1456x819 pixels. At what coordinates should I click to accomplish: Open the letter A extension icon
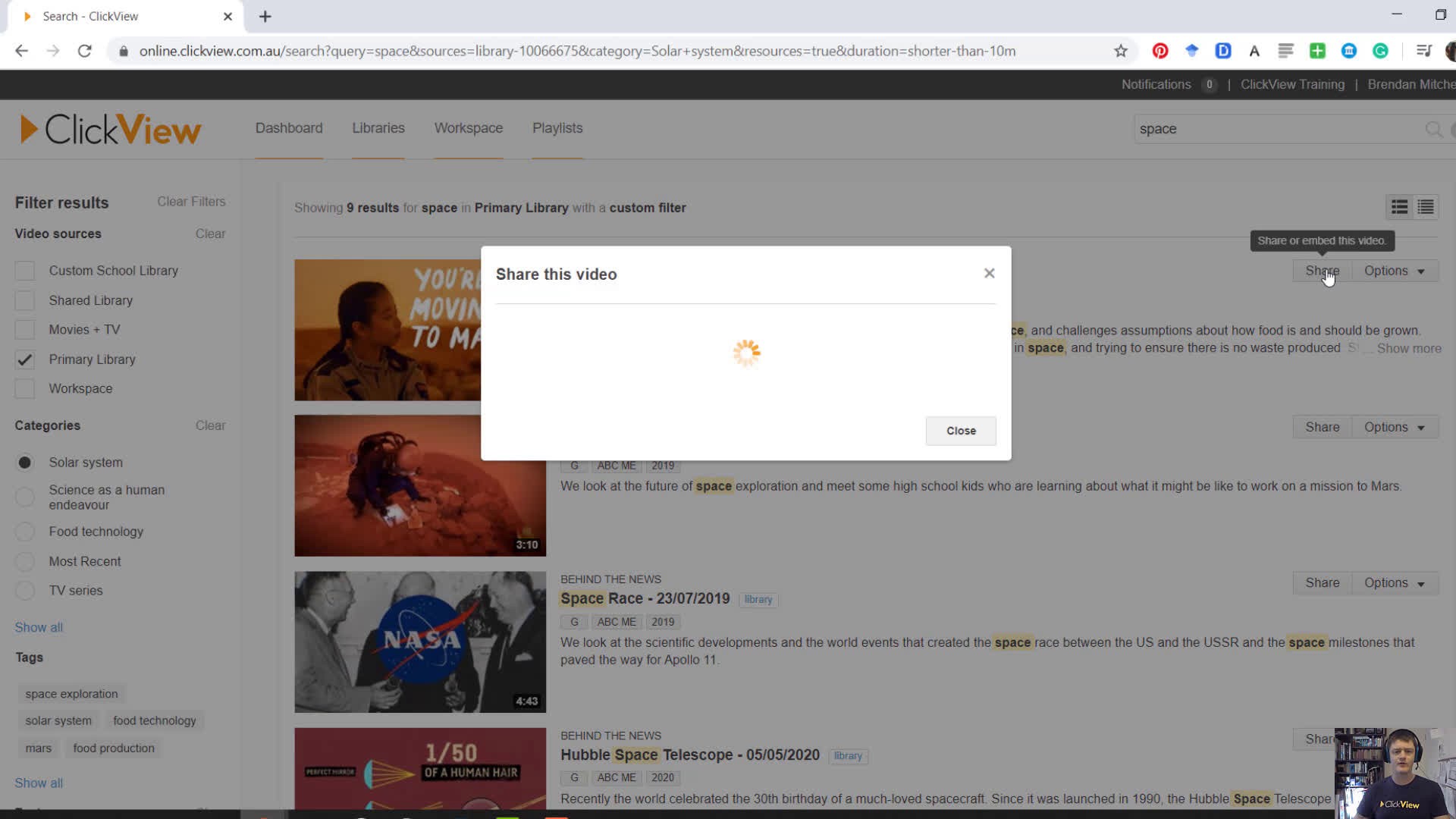pyautogui.click(x=1254, y=51)
